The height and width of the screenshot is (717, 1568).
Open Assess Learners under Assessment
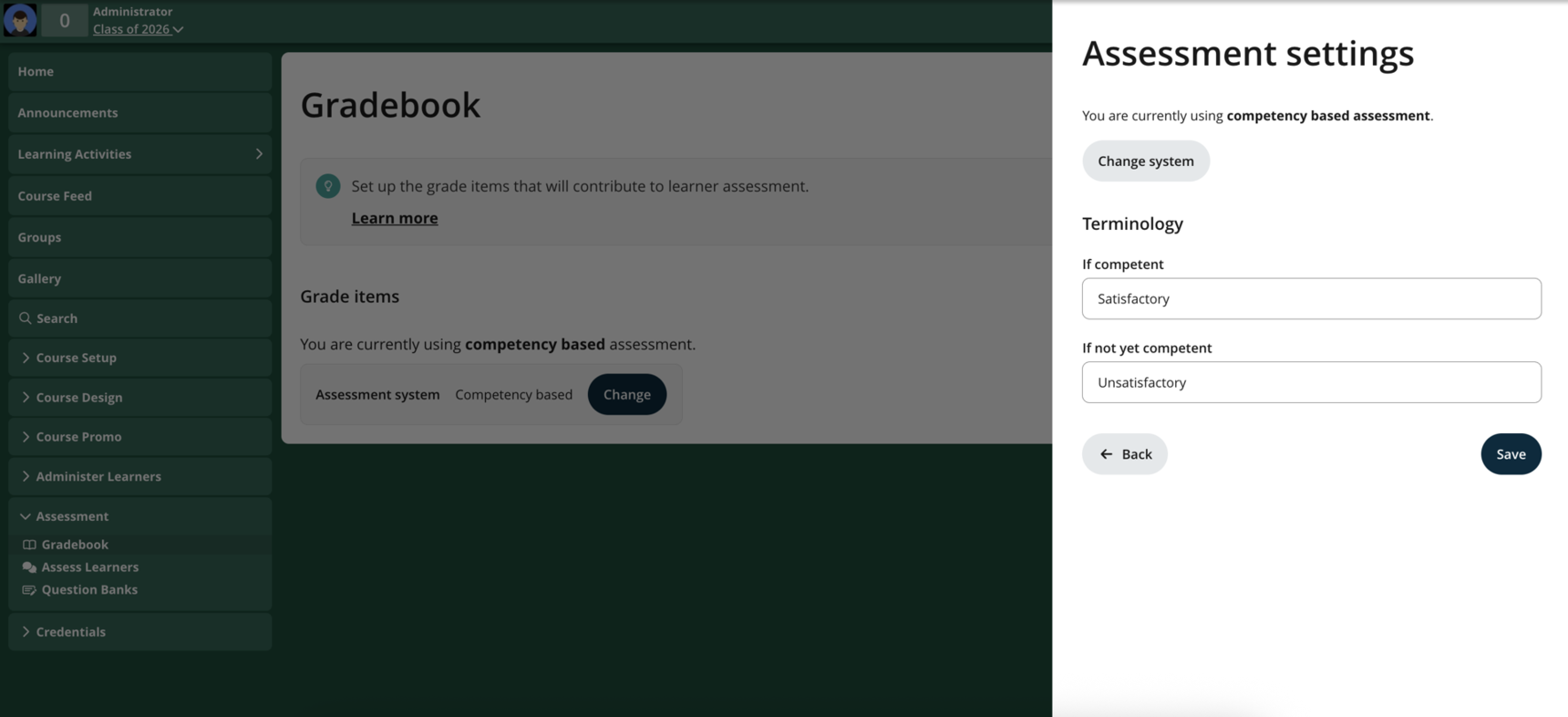coord(90,567)
